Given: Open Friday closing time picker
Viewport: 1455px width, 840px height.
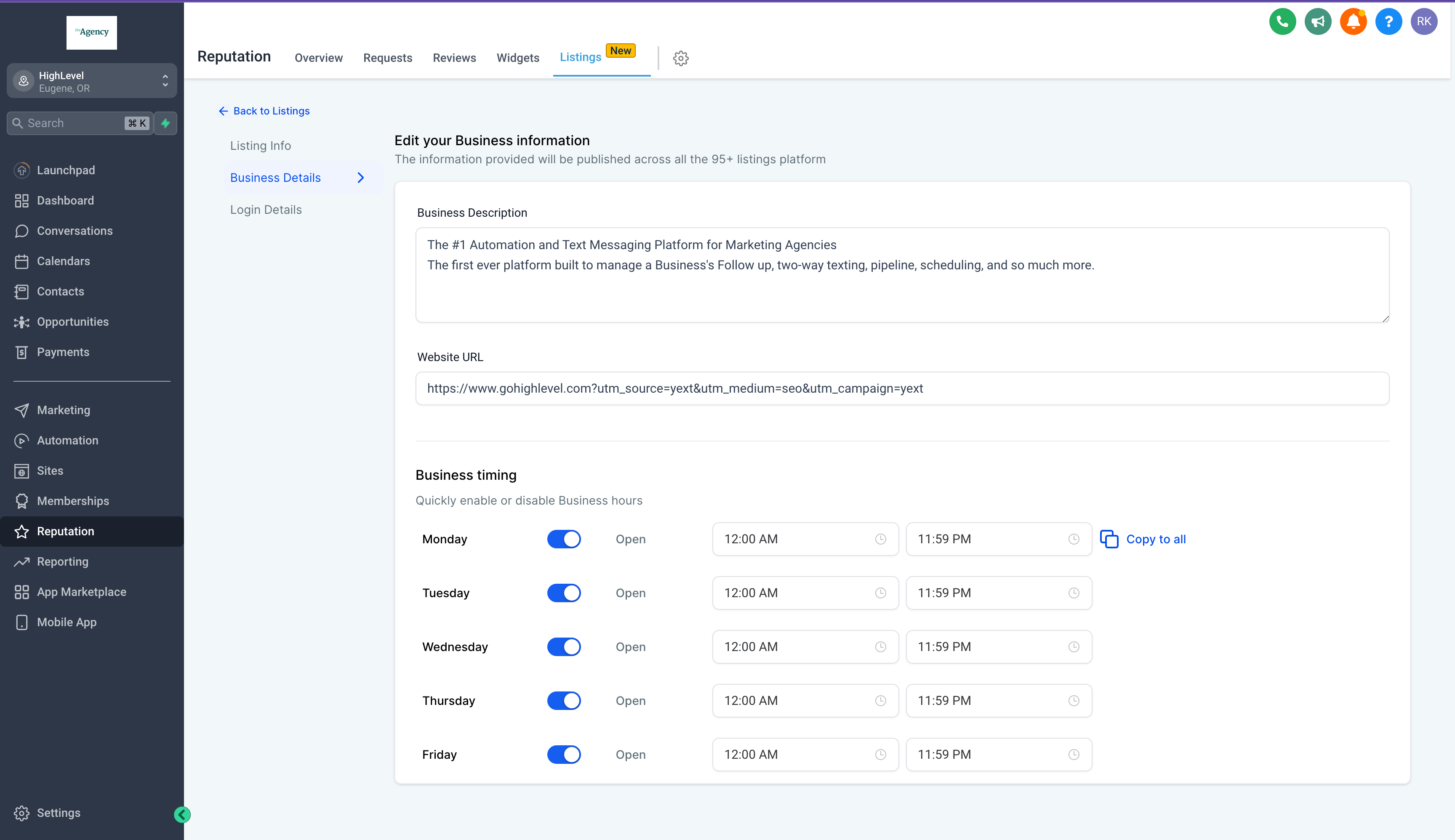Looking at the screenshot, I should [999, 755].
